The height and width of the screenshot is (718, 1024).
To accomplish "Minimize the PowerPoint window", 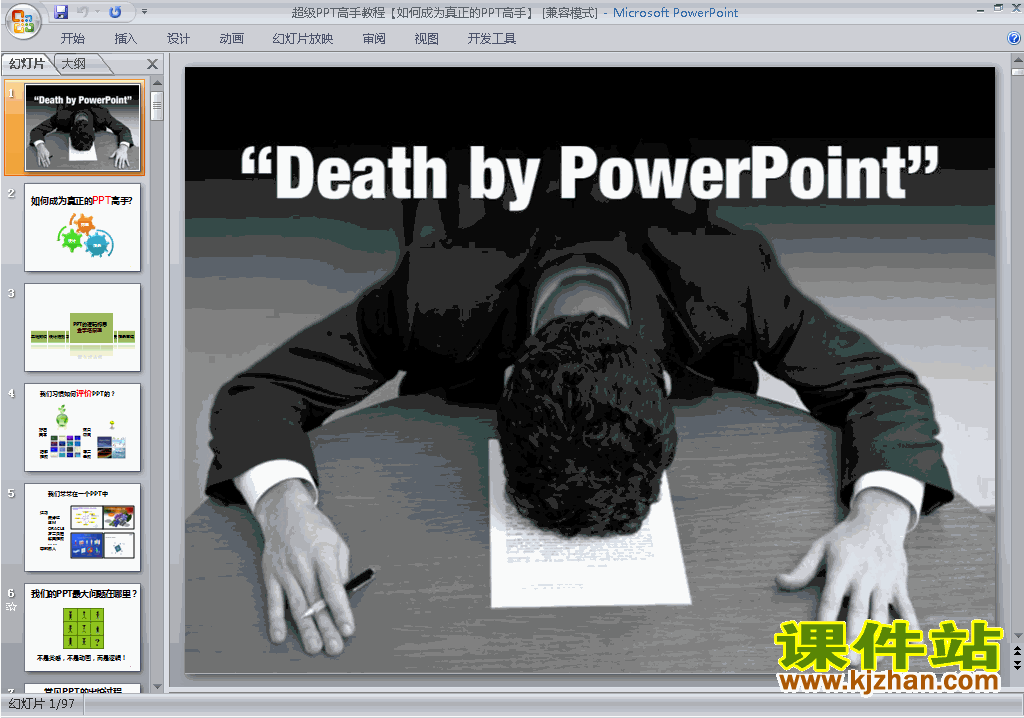I will tap(980, 9).
